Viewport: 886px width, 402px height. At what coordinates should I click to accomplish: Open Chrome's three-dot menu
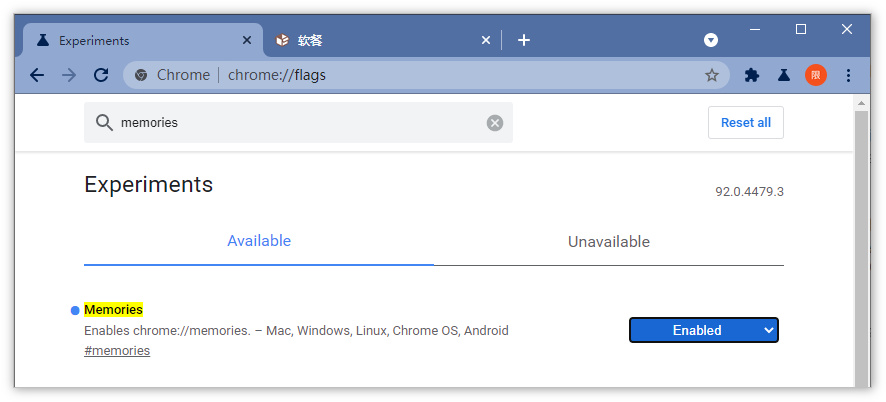click(x=849, y=75)
